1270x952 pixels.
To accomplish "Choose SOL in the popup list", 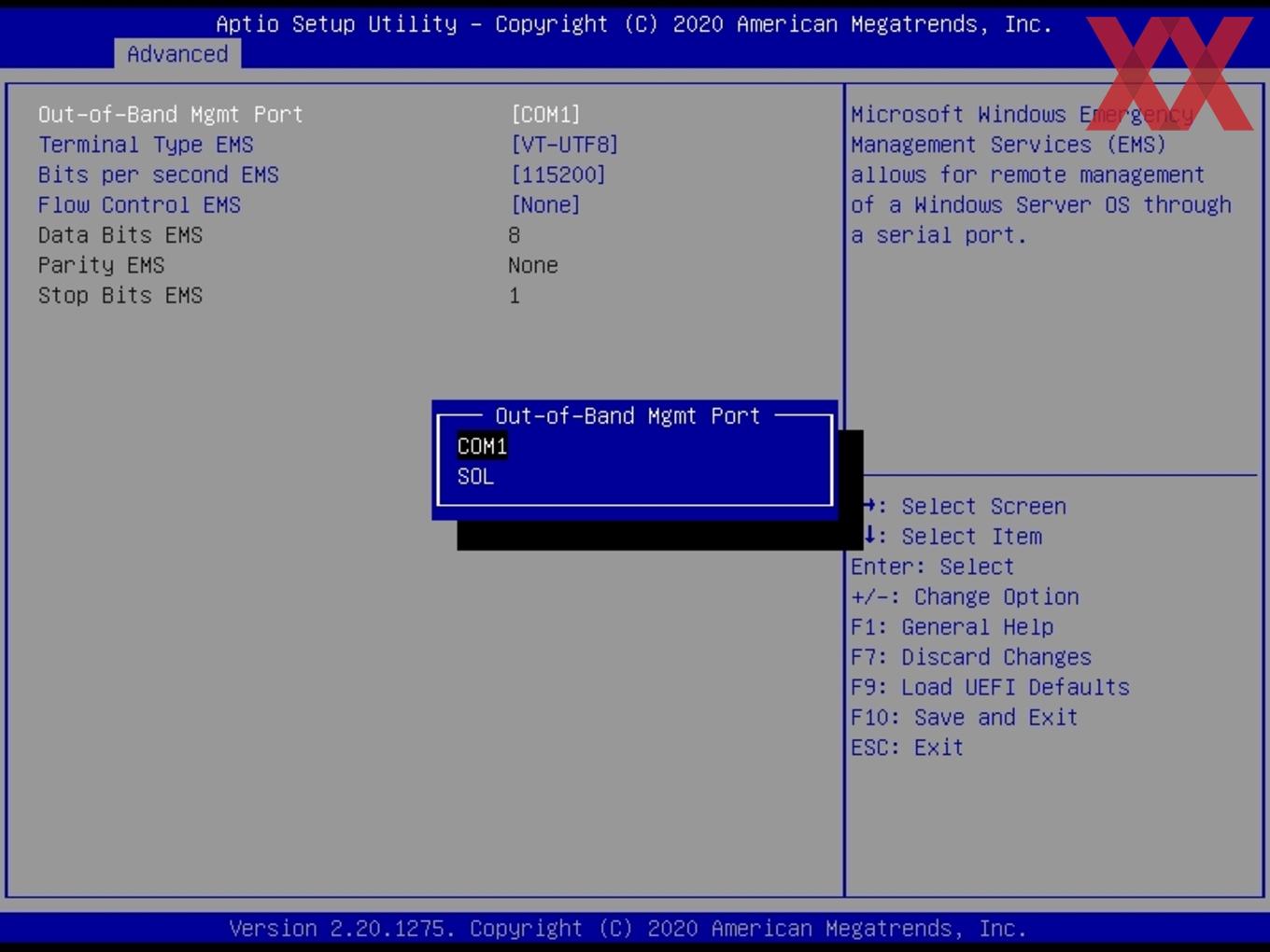I will [475, 477].
